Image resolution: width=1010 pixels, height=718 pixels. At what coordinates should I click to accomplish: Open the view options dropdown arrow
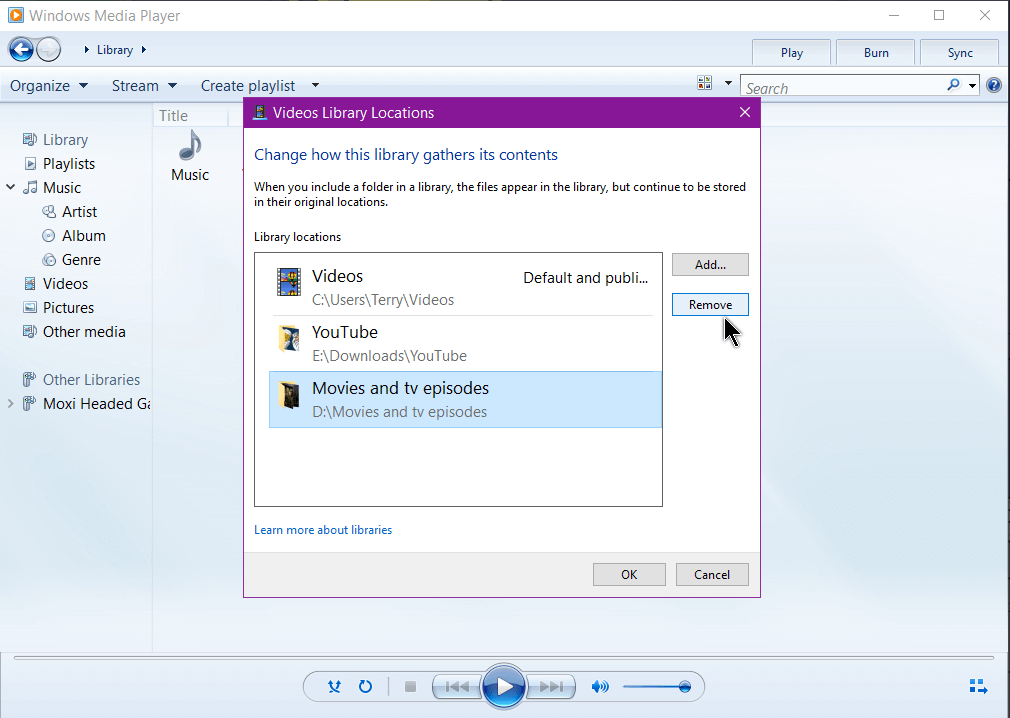coord(728,83)
